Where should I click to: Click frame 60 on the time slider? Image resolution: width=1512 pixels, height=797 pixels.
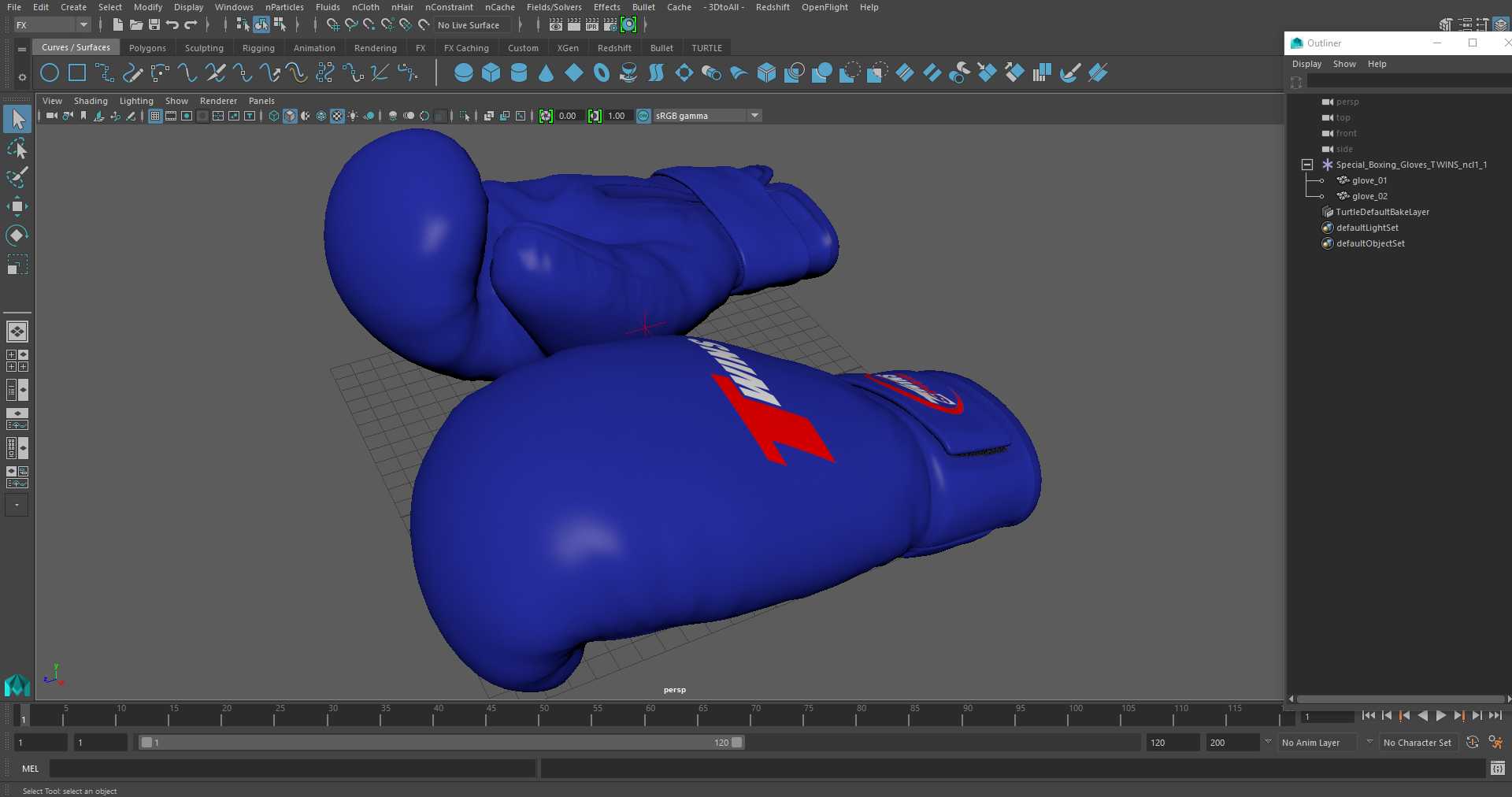(650, 716)
